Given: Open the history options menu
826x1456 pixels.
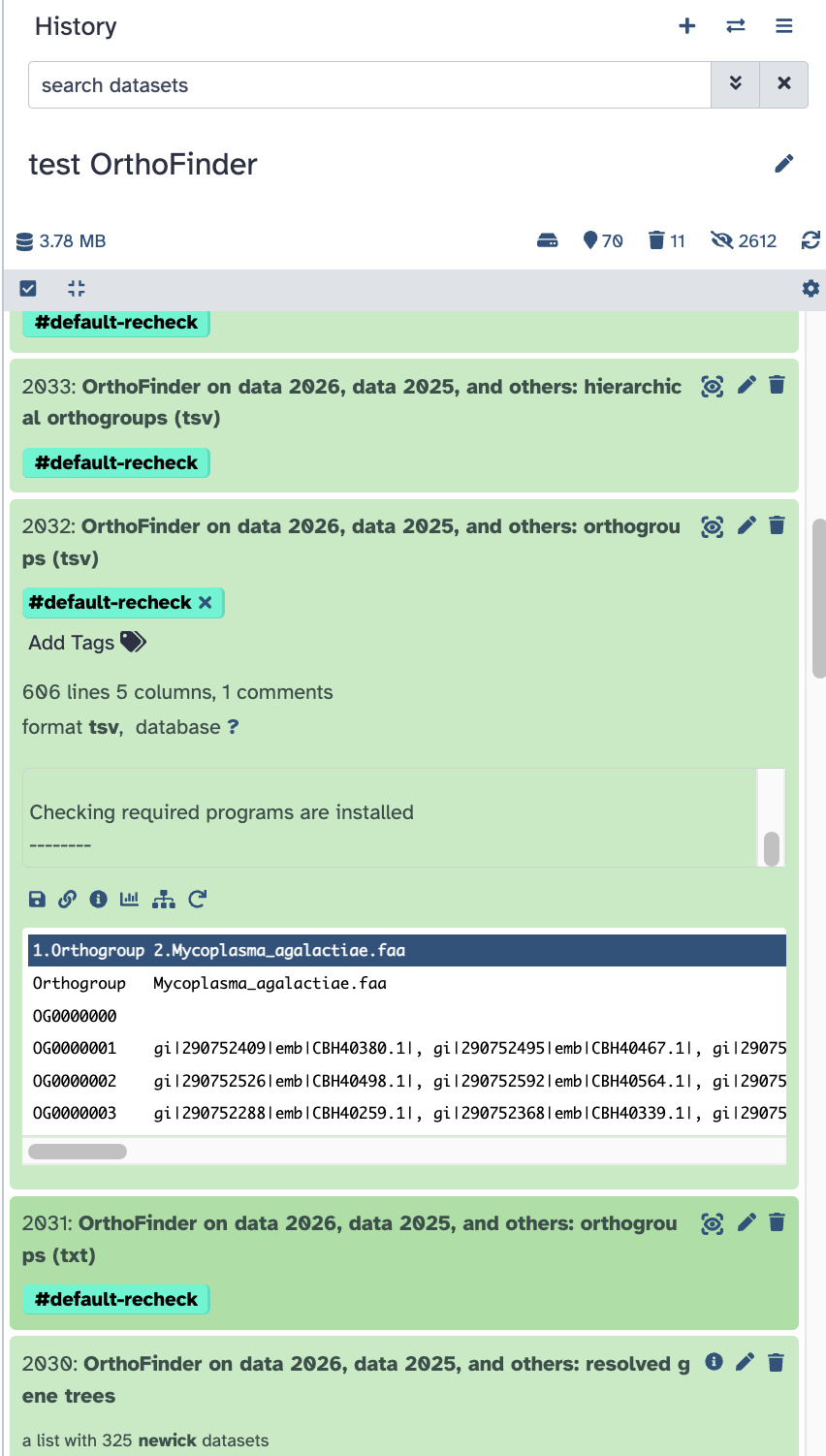Looking at the screenshot, I should tap(784, 26).
